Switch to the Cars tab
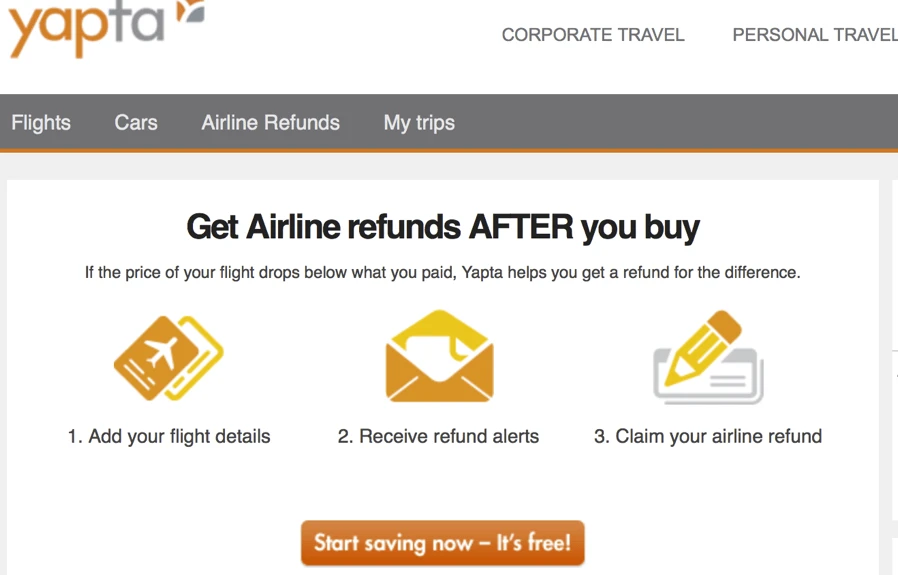This screenshot has width=898, height=575. pos(136,123)
